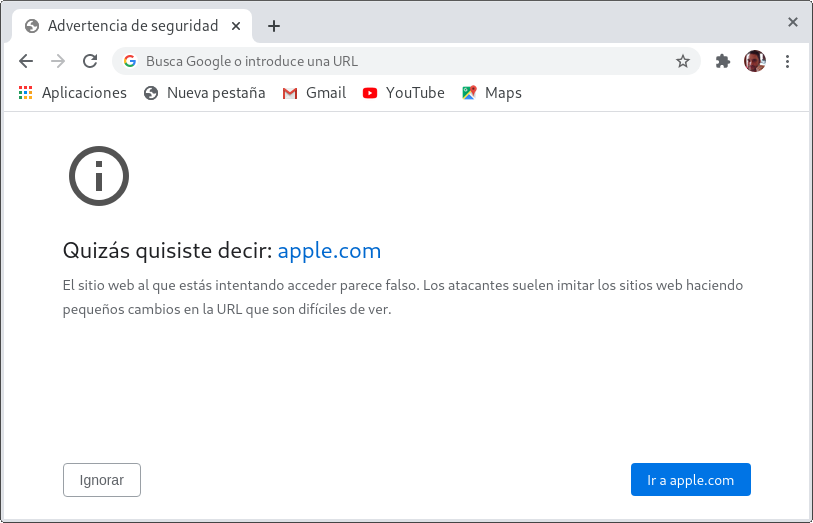Select the Advertencia de seguridad tab

click(133, 26)
